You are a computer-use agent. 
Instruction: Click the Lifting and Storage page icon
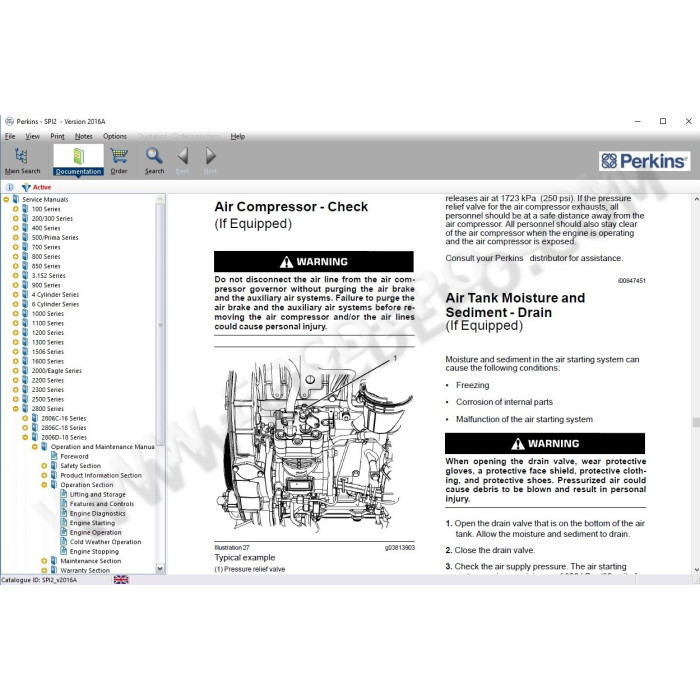click(x=63, y=494)
